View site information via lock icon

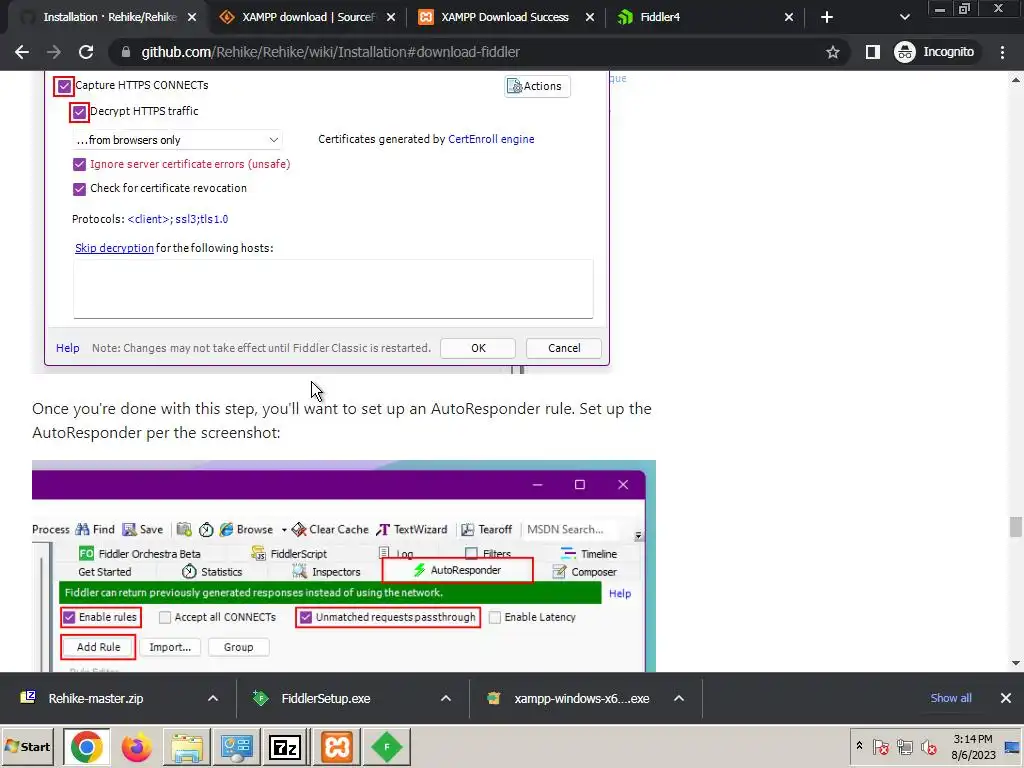126,52
